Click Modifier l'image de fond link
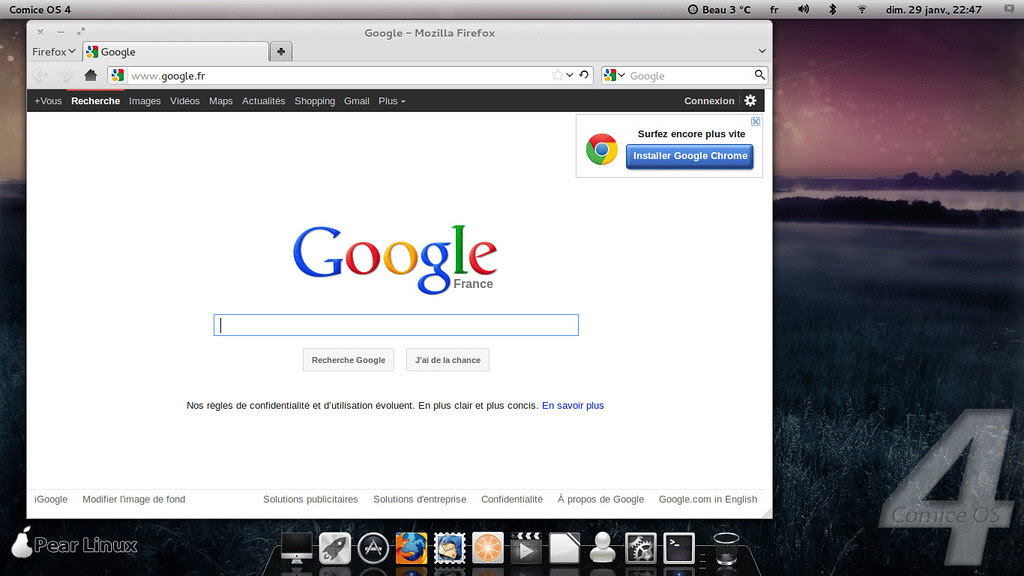This screenshot has height=576, width=1024. tap(134, 499)
